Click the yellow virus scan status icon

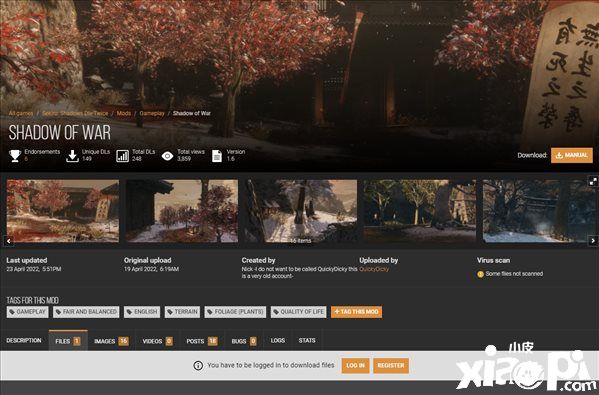[x=481, y=274]
